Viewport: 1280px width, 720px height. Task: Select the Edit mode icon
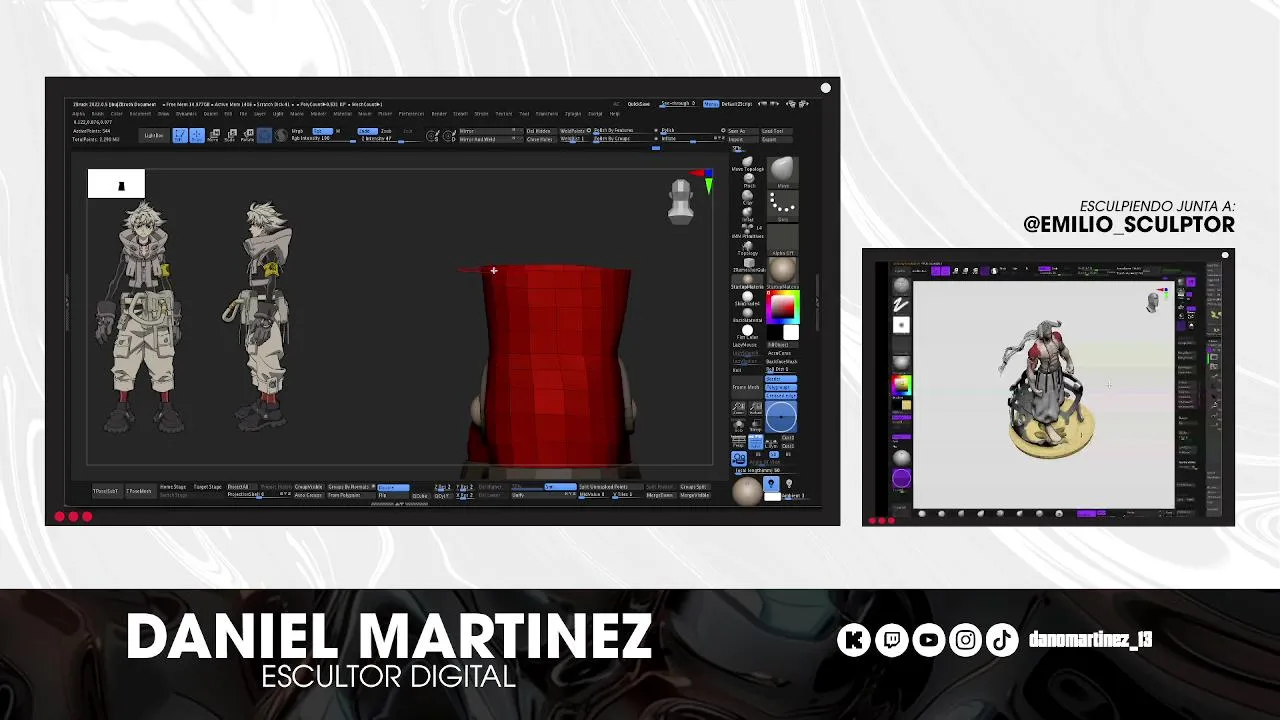tap(180, 135)
